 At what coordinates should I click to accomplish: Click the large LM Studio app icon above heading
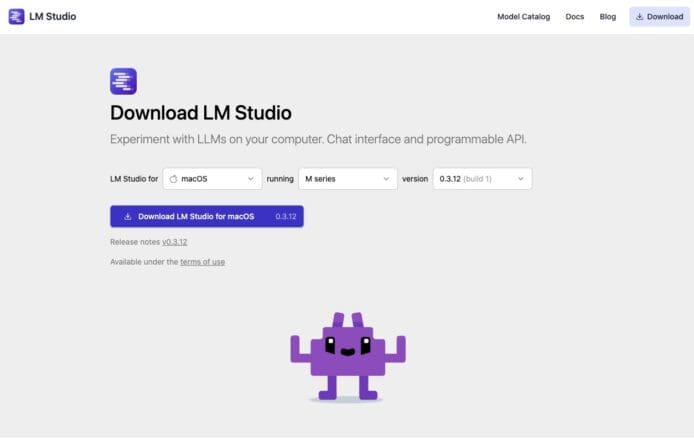pos(123,81)
